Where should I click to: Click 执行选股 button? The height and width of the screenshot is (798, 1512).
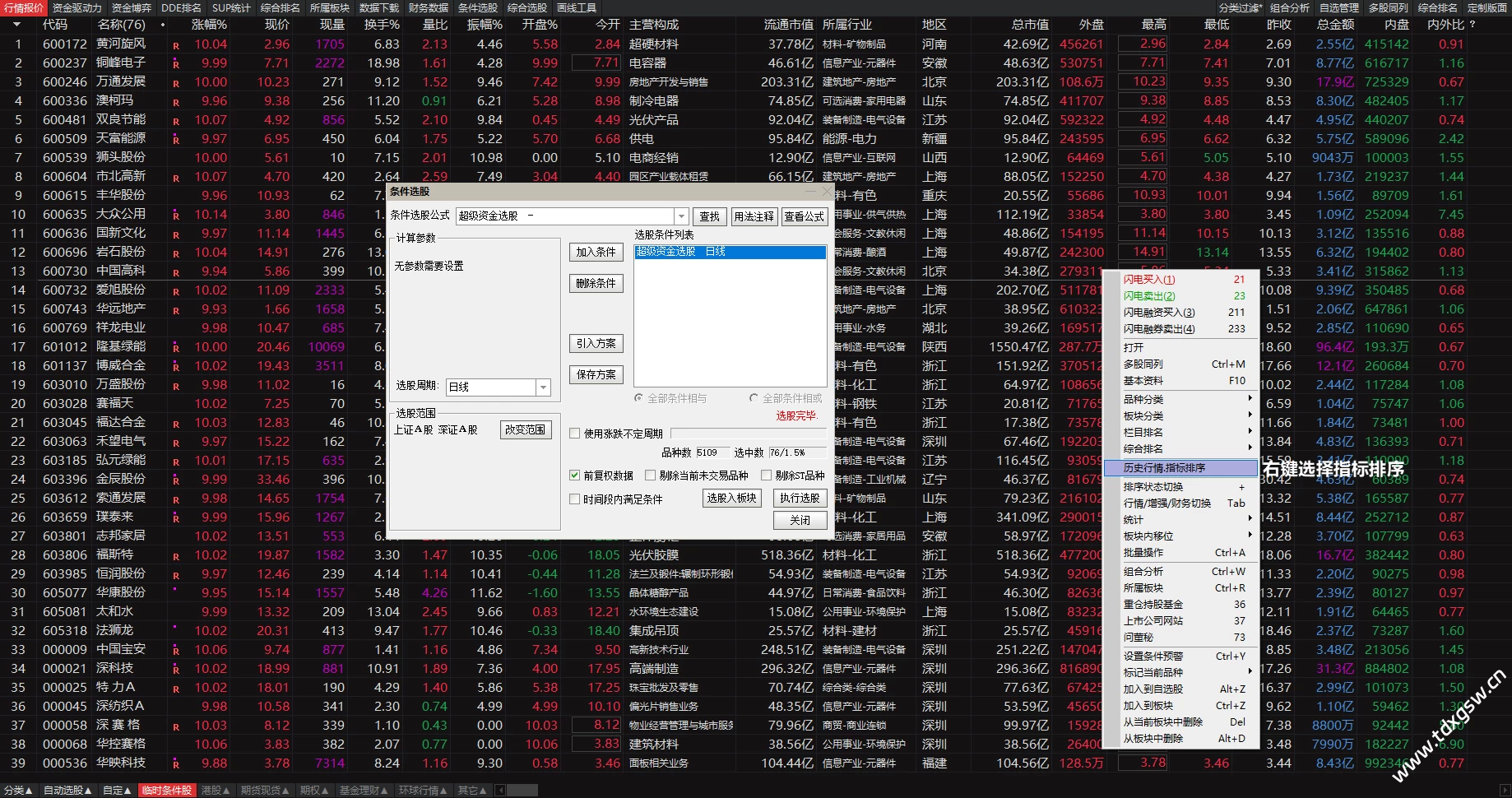800,499
